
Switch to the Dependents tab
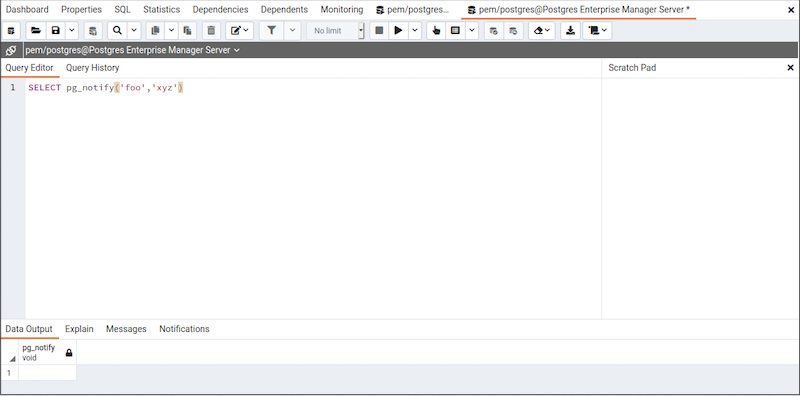pyautogui.click(x=284, y=9)
